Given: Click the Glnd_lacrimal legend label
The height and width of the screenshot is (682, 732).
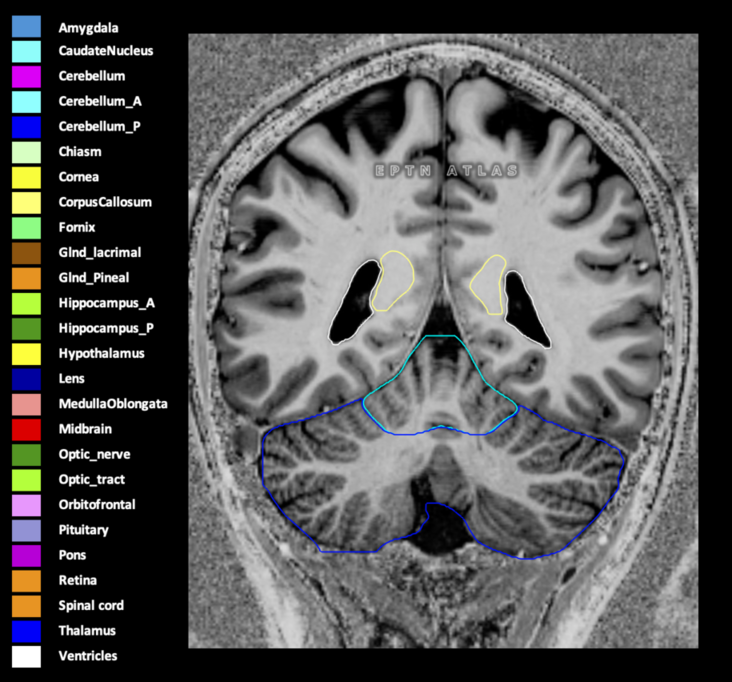Looking at the screenshot, I should [100, 253].
